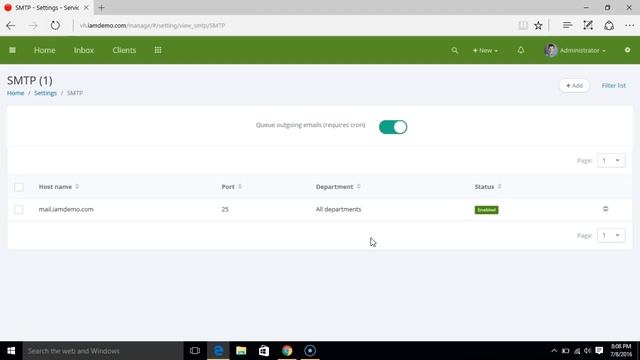Open Windows Store from taskbar
Viewport: 640px width, 360px height.
tap(264, 351)
